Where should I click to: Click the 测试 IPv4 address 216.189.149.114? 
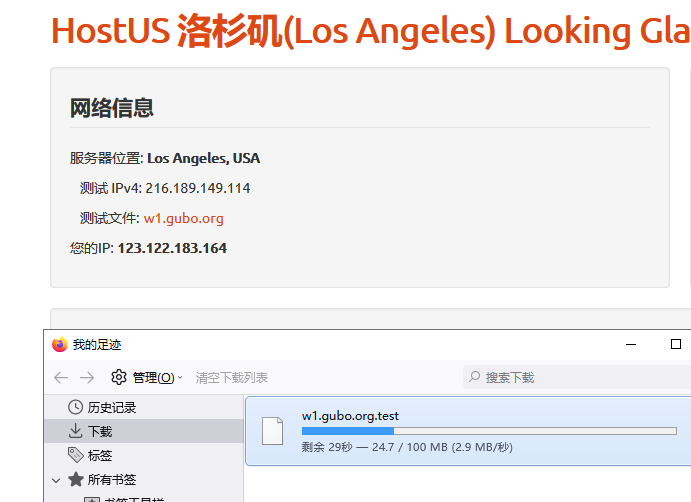(x=198, y=188)
